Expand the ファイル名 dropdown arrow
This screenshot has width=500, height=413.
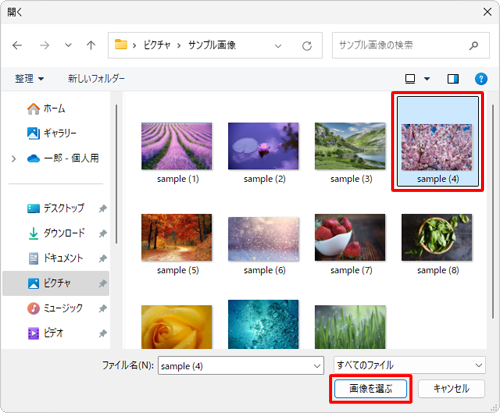point(317,366)
